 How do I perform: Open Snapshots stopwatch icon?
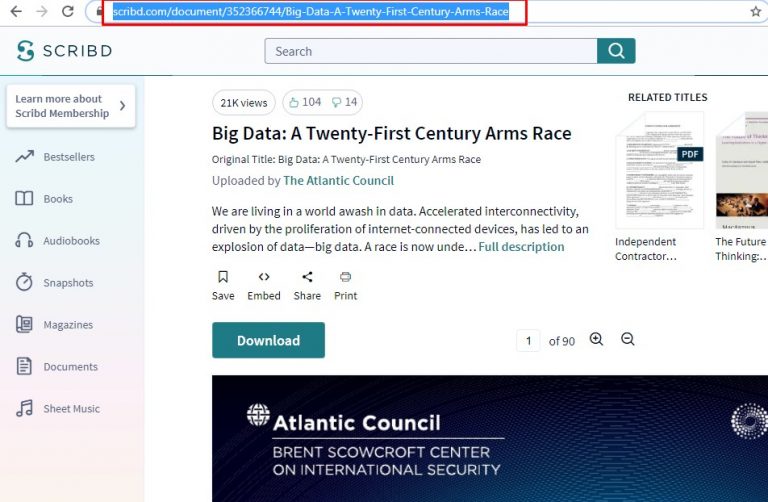24,282
